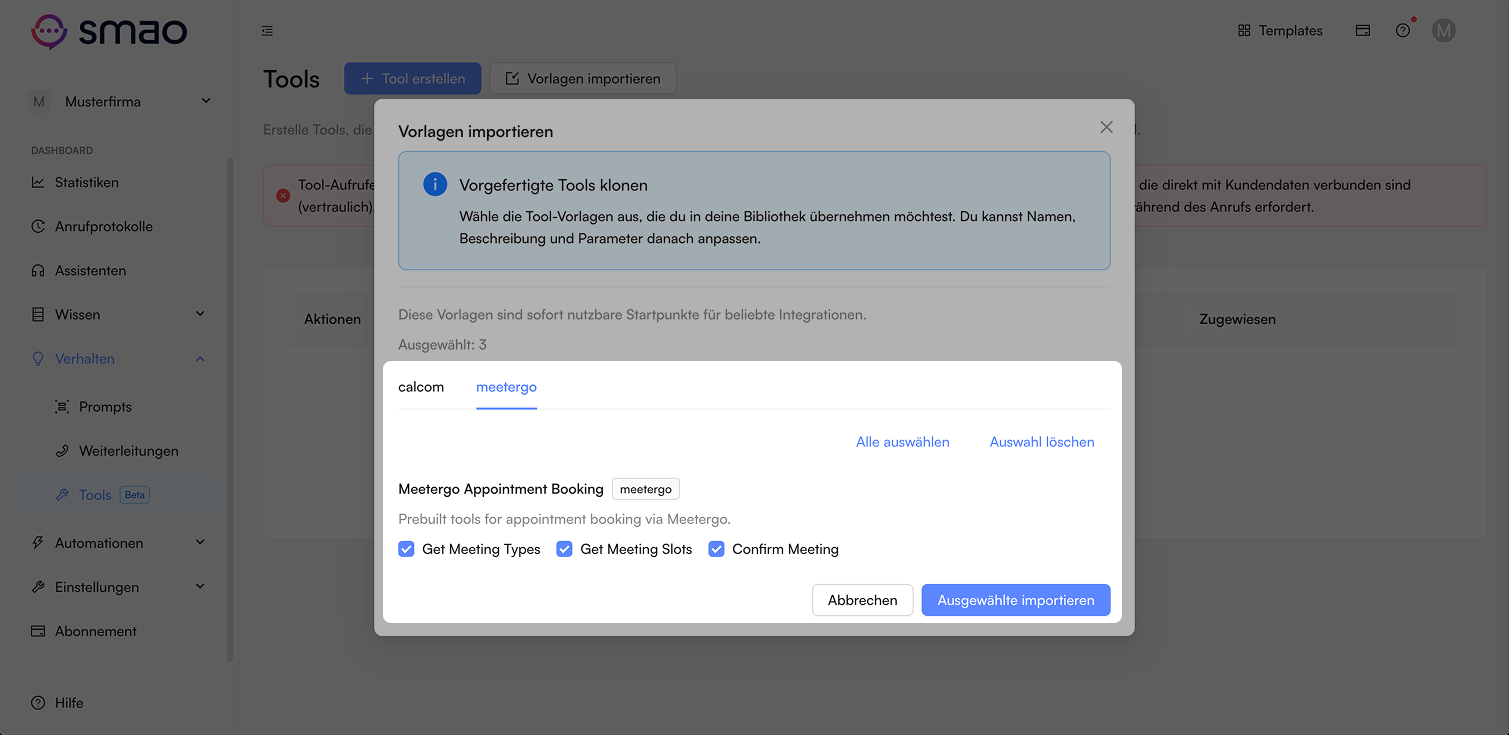
Task: Collapse the Verhalten chevron
Action: click(x=200, y=358)
